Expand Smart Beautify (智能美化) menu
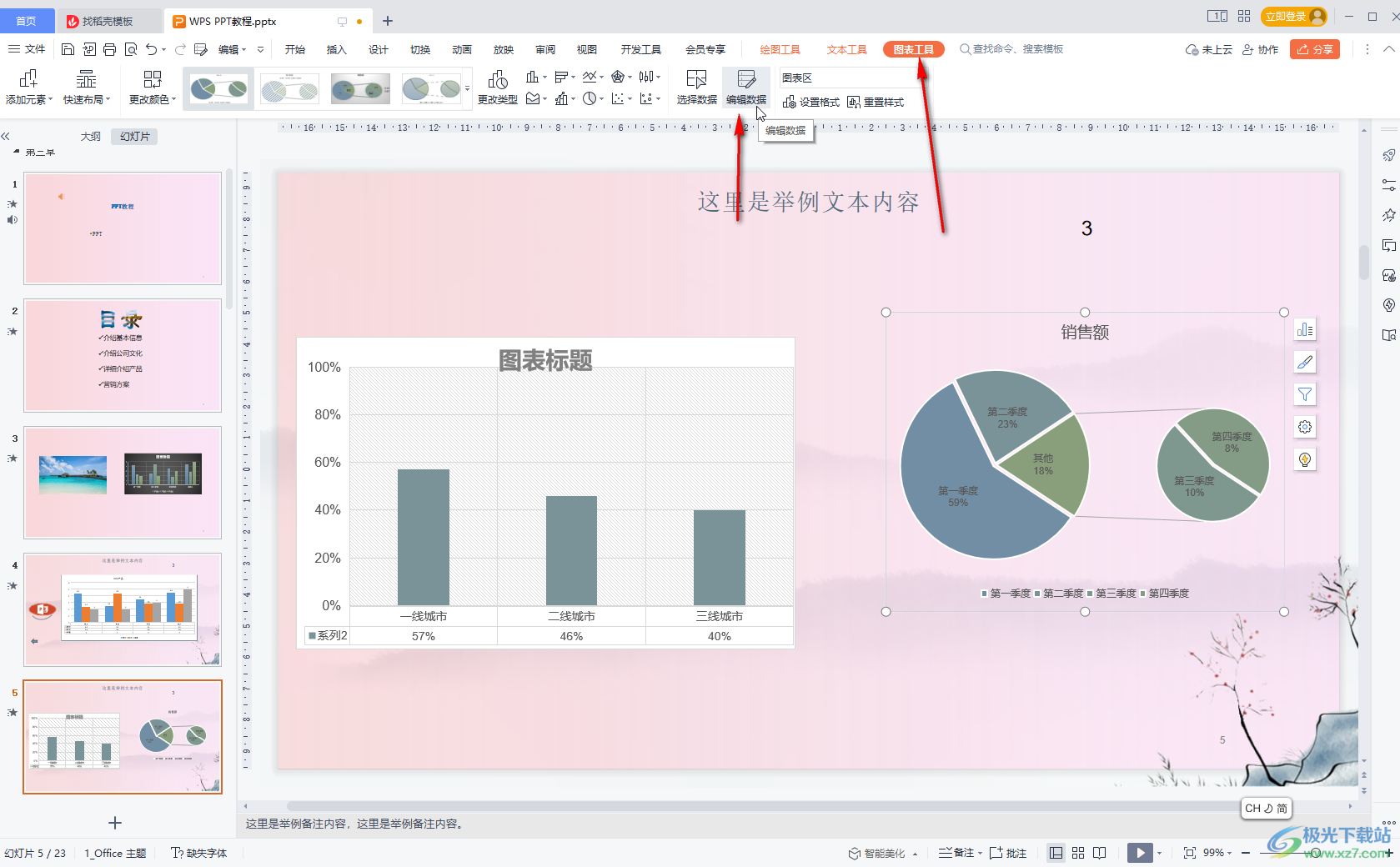Screen dimensions: 1400x867 point(883,853)
